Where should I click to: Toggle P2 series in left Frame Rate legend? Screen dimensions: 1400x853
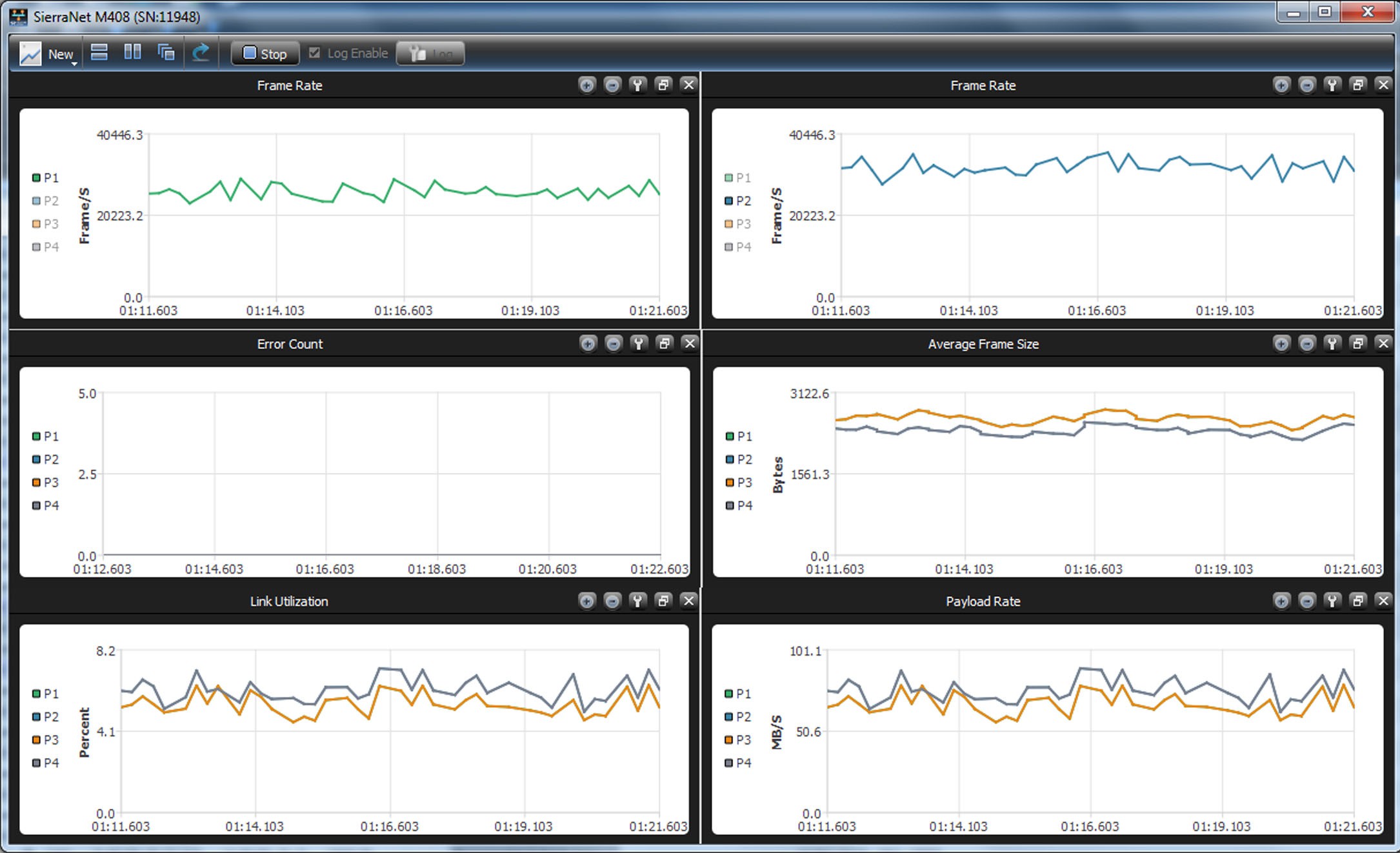pos(46,201)
